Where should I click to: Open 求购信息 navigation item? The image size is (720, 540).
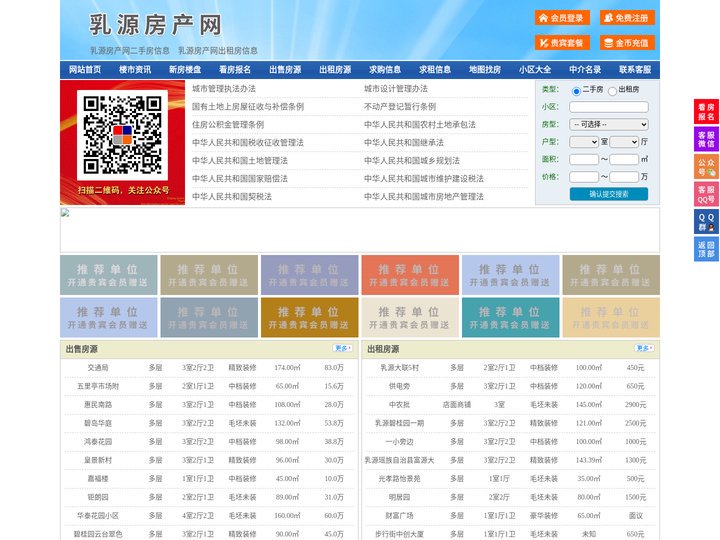tap(385, 70)
